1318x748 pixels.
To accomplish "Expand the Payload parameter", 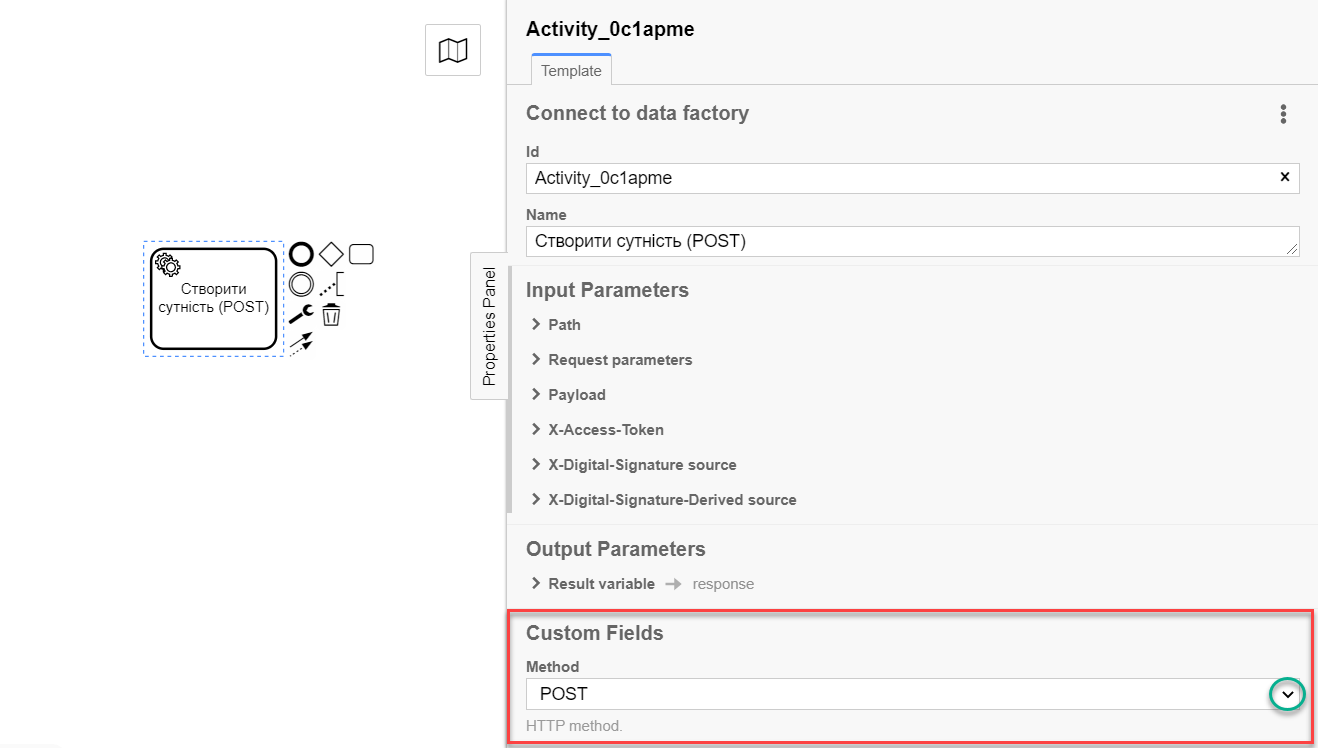I will (x=568, y=395).
